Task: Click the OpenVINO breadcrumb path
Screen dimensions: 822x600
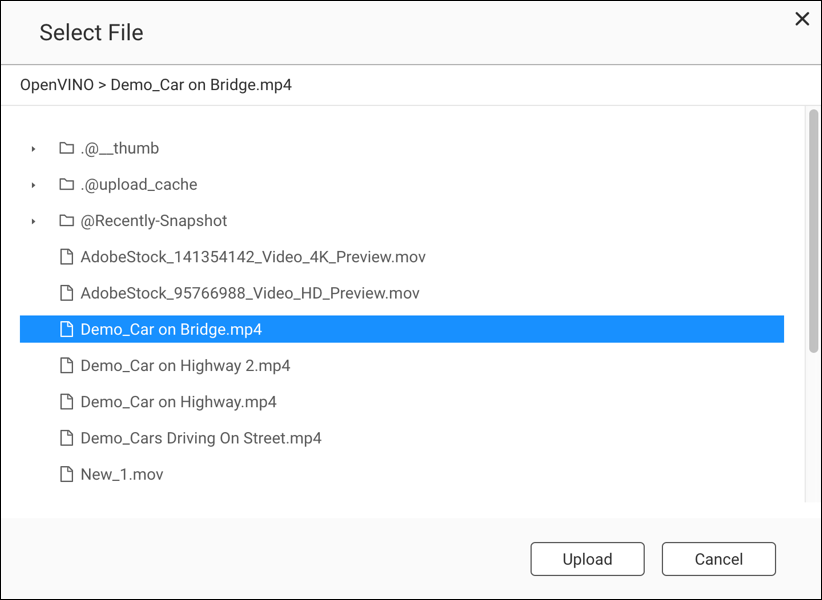Action: (56, 85)
